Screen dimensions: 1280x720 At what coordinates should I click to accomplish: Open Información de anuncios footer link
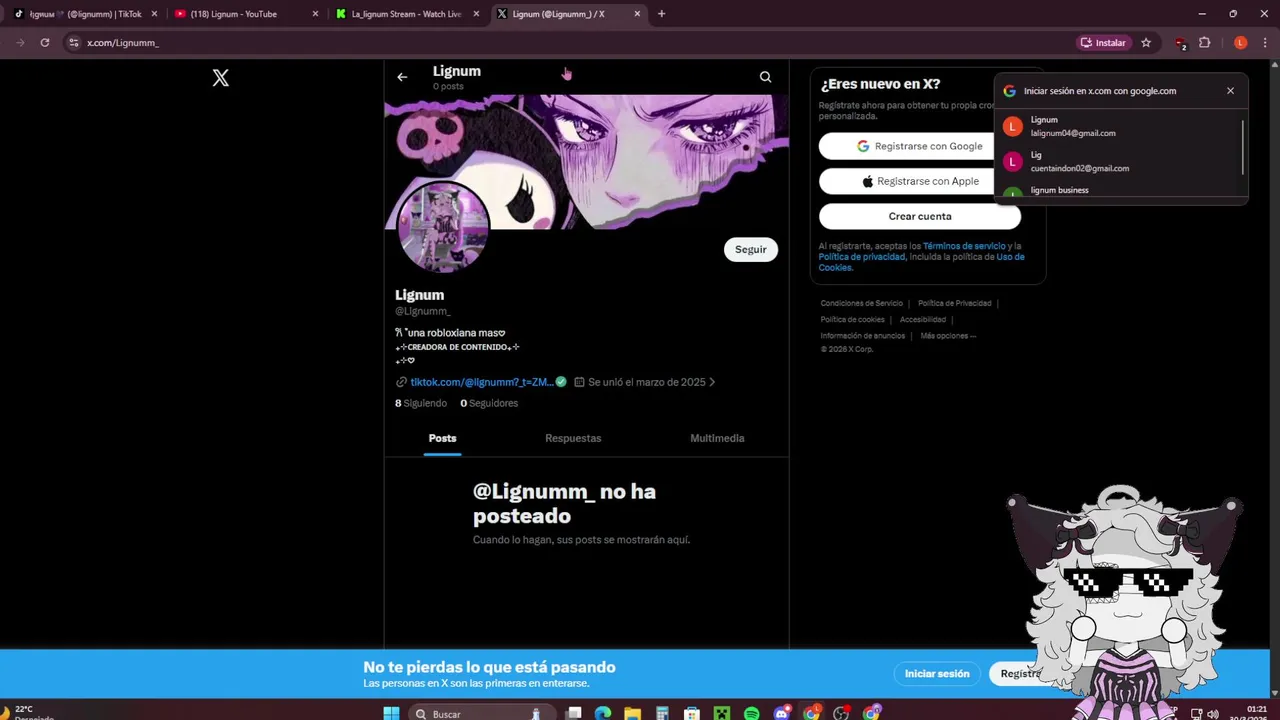click(862, 336)
